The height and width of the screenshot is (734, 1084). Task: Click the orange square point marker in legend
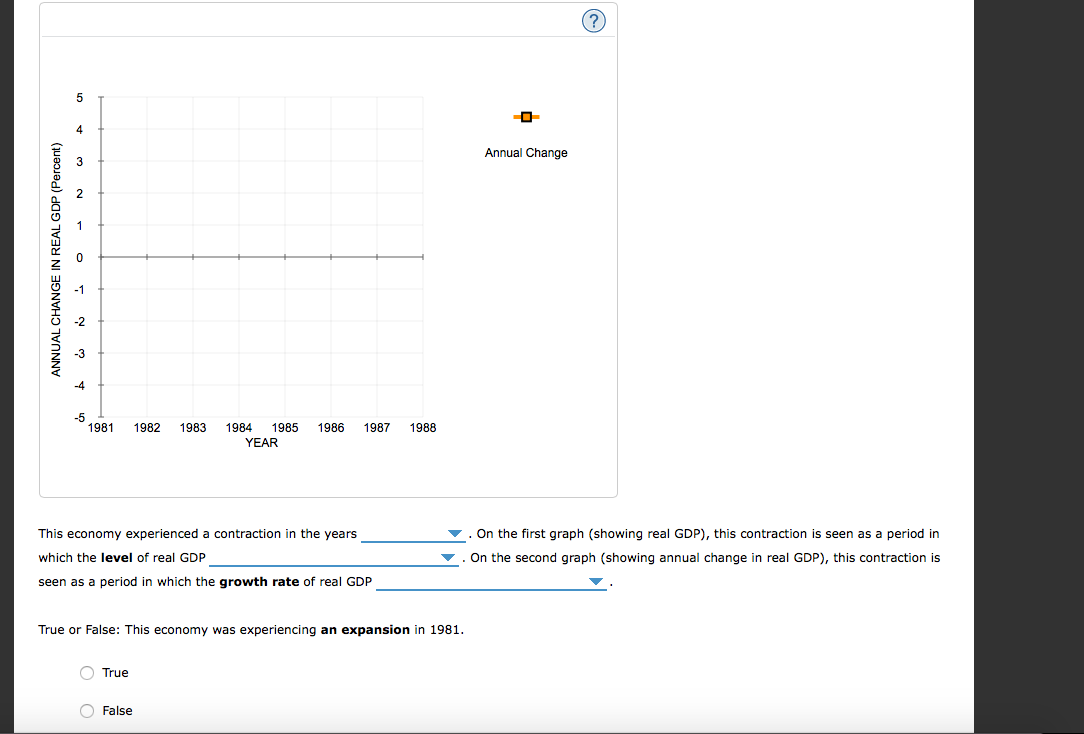(526, 117)
